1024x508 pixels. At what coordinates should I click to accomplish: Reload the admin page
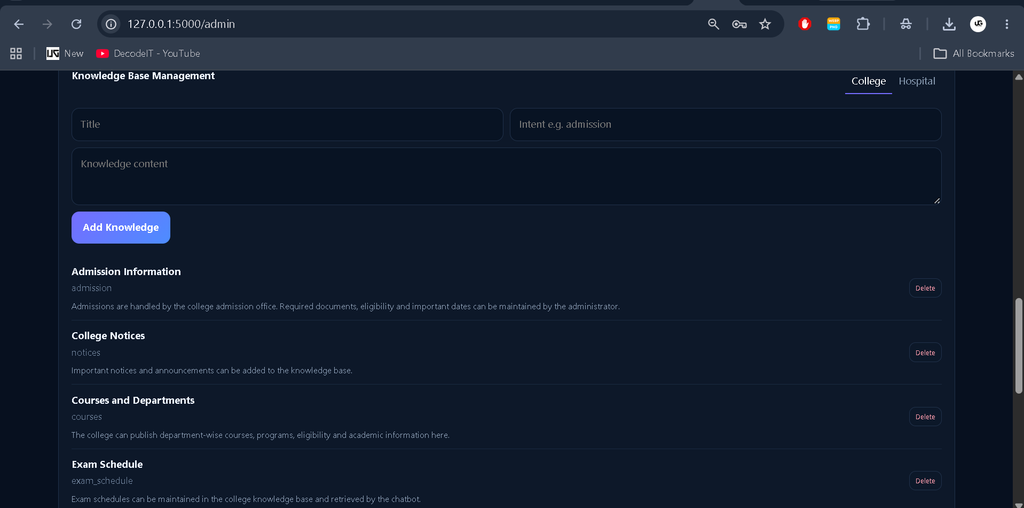[x=76, y=24]
